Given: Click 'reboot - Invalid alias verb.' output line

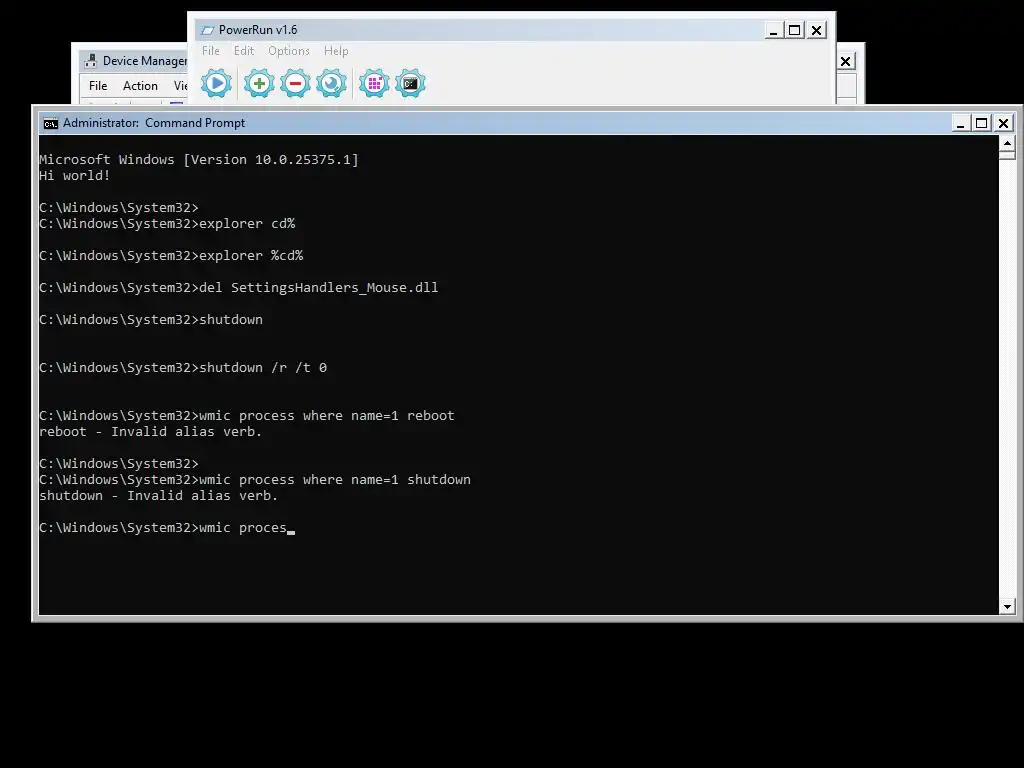Looking at the screenshot, I should pos(150,432).
